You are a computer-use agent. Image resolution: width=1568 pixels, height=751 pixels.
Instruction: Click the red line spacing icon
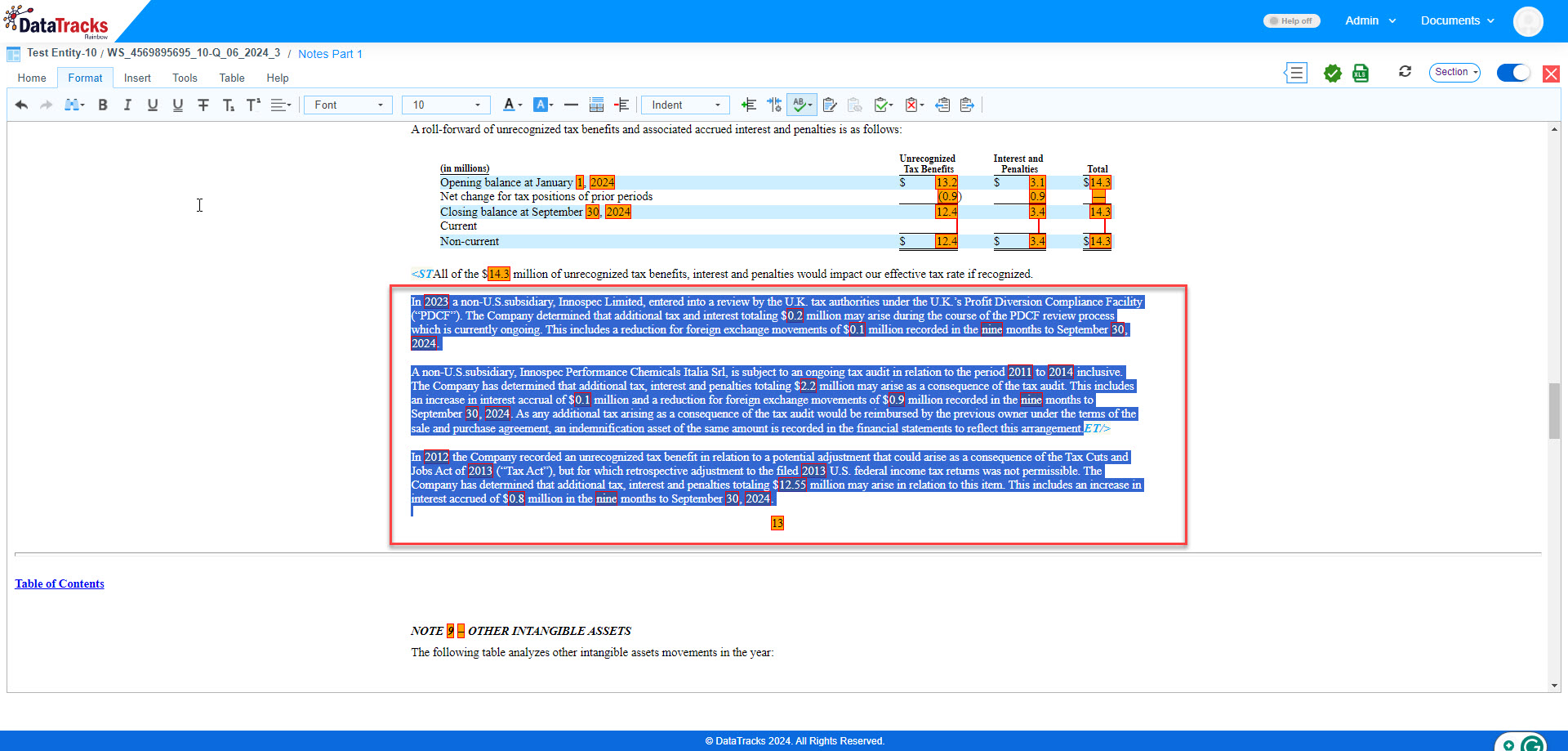point(622,105)
